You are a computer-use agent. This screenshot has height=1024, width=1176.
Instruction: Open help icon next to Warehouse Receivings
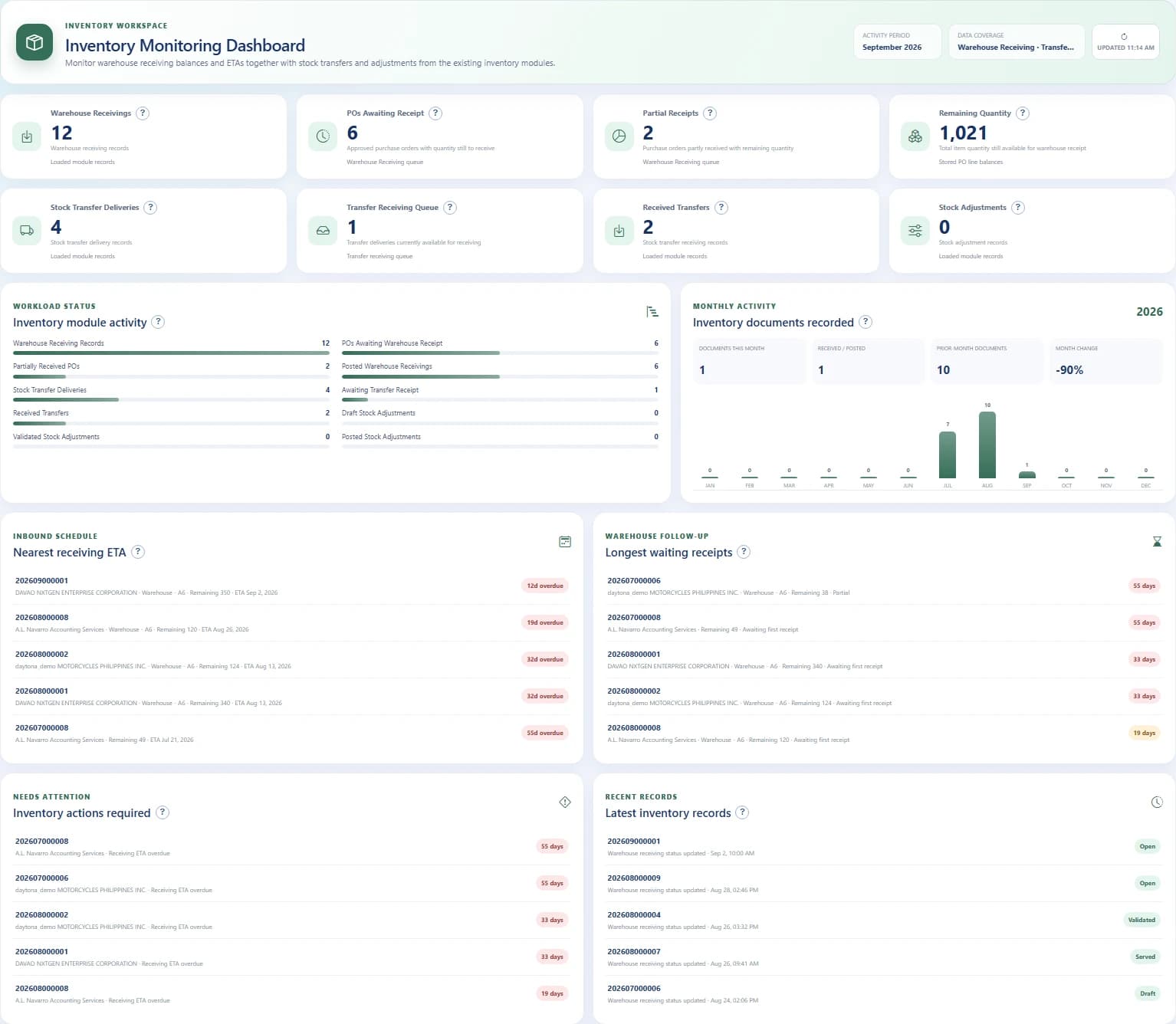coord(143,113)
